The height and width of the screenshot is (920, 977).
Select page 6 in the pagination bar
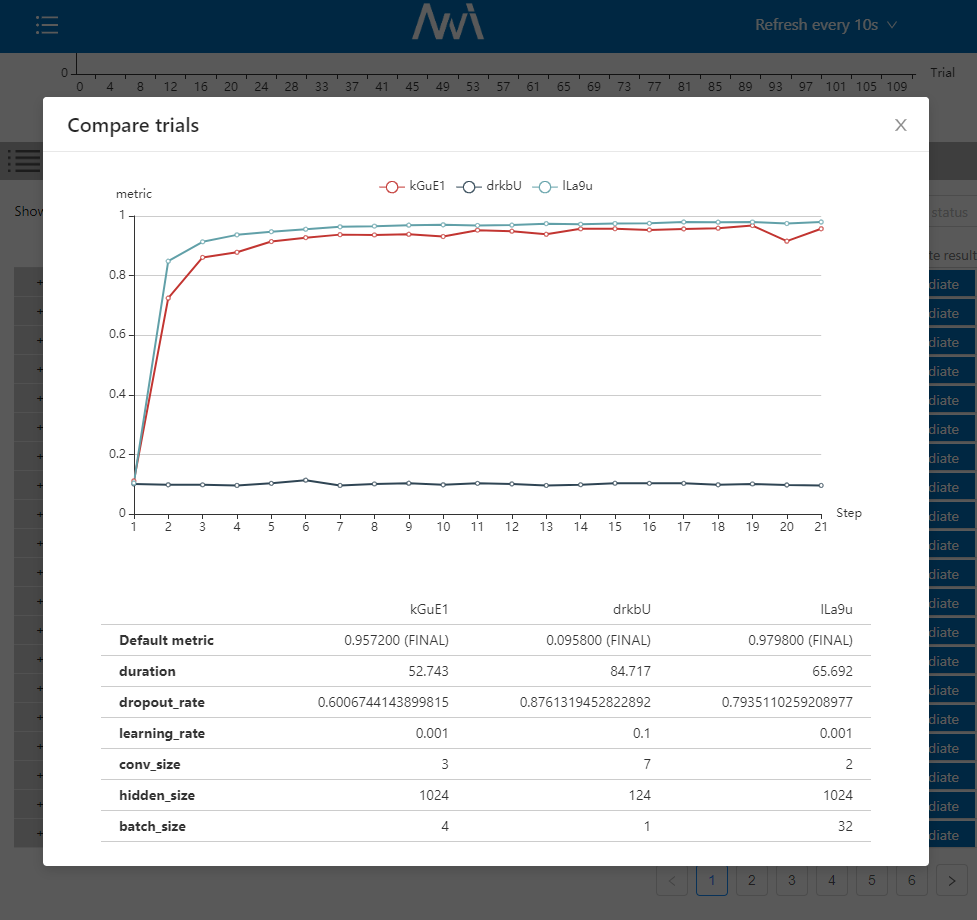pos(911,880)
